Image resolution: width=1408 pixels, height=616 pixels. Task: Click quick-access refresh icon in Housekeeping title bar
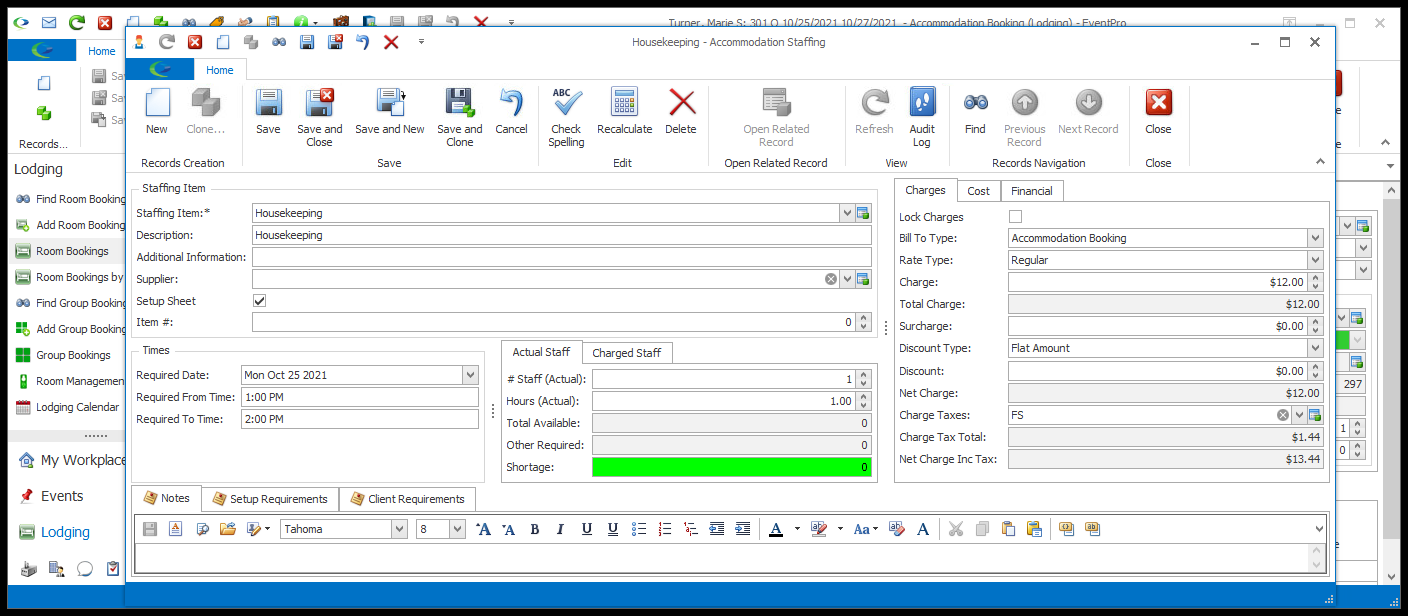[x=167, y=42]
